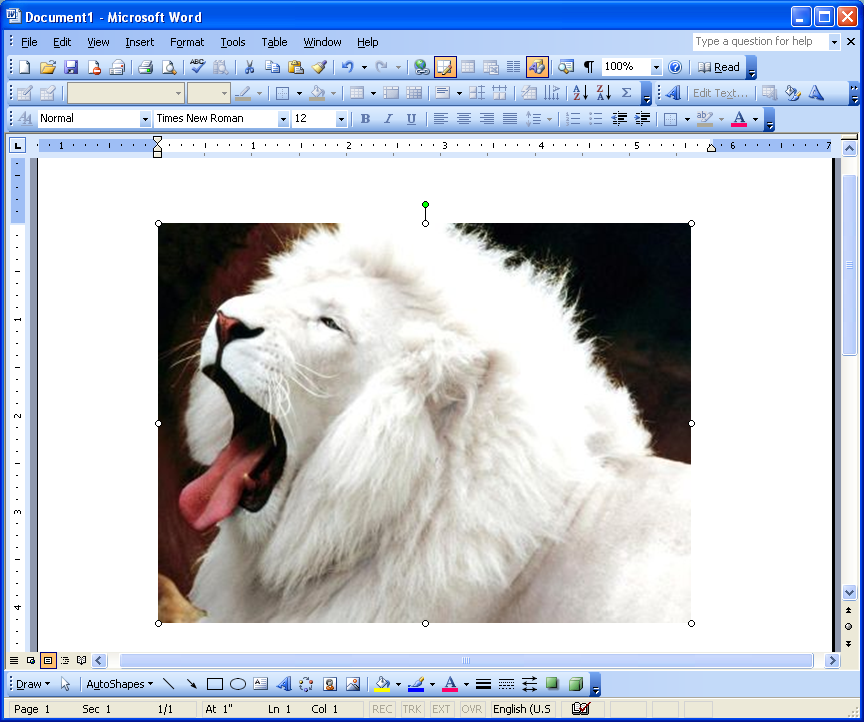The width and height of the screenshot is (864, 722).
Task: Open the Zoom level dropdown
Action: click(655, 67)
